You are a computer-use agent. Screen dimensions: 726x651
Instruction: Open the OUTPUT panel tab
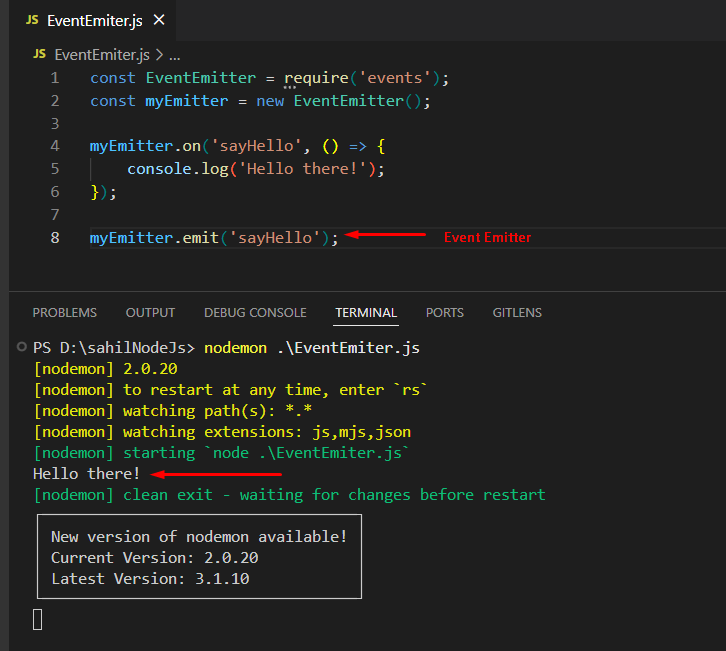[x=150, y=312]
